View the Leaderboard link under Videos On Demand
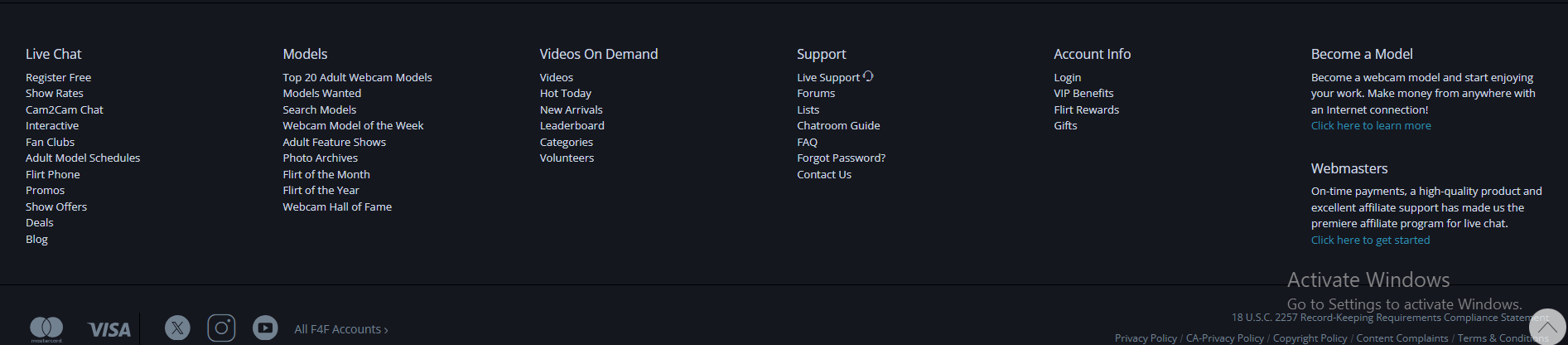This screenshot has height=345, width=1568. (572, 126)
